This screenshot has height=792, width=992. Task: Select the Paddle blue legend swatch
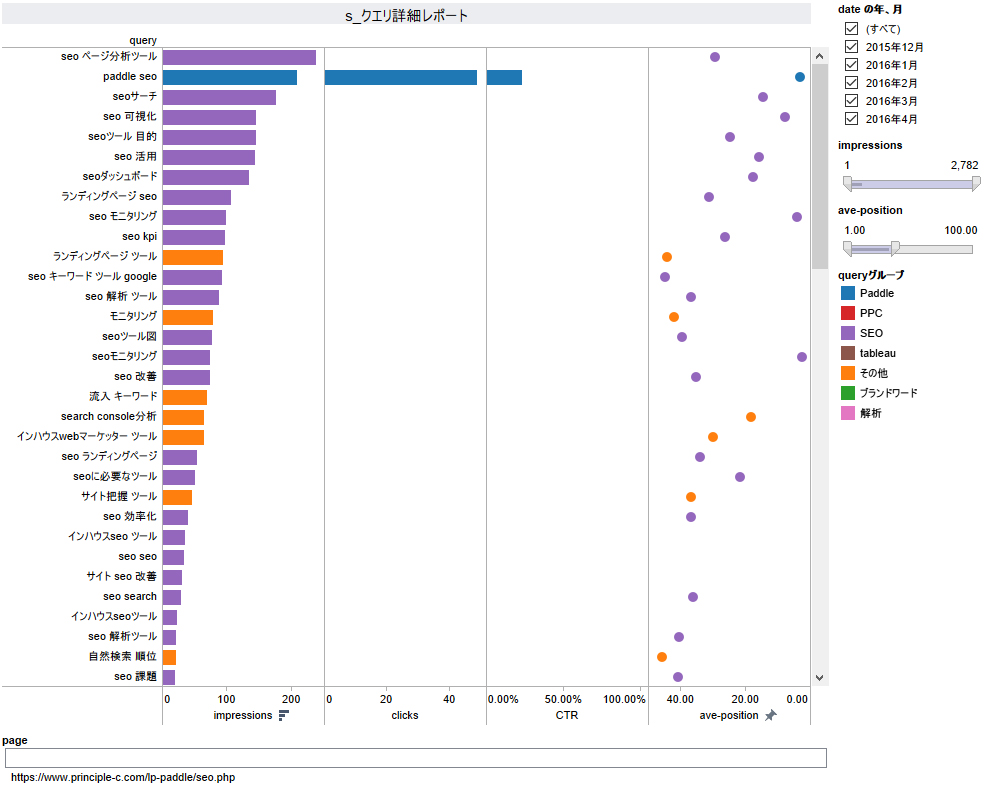tap(848, 293)
